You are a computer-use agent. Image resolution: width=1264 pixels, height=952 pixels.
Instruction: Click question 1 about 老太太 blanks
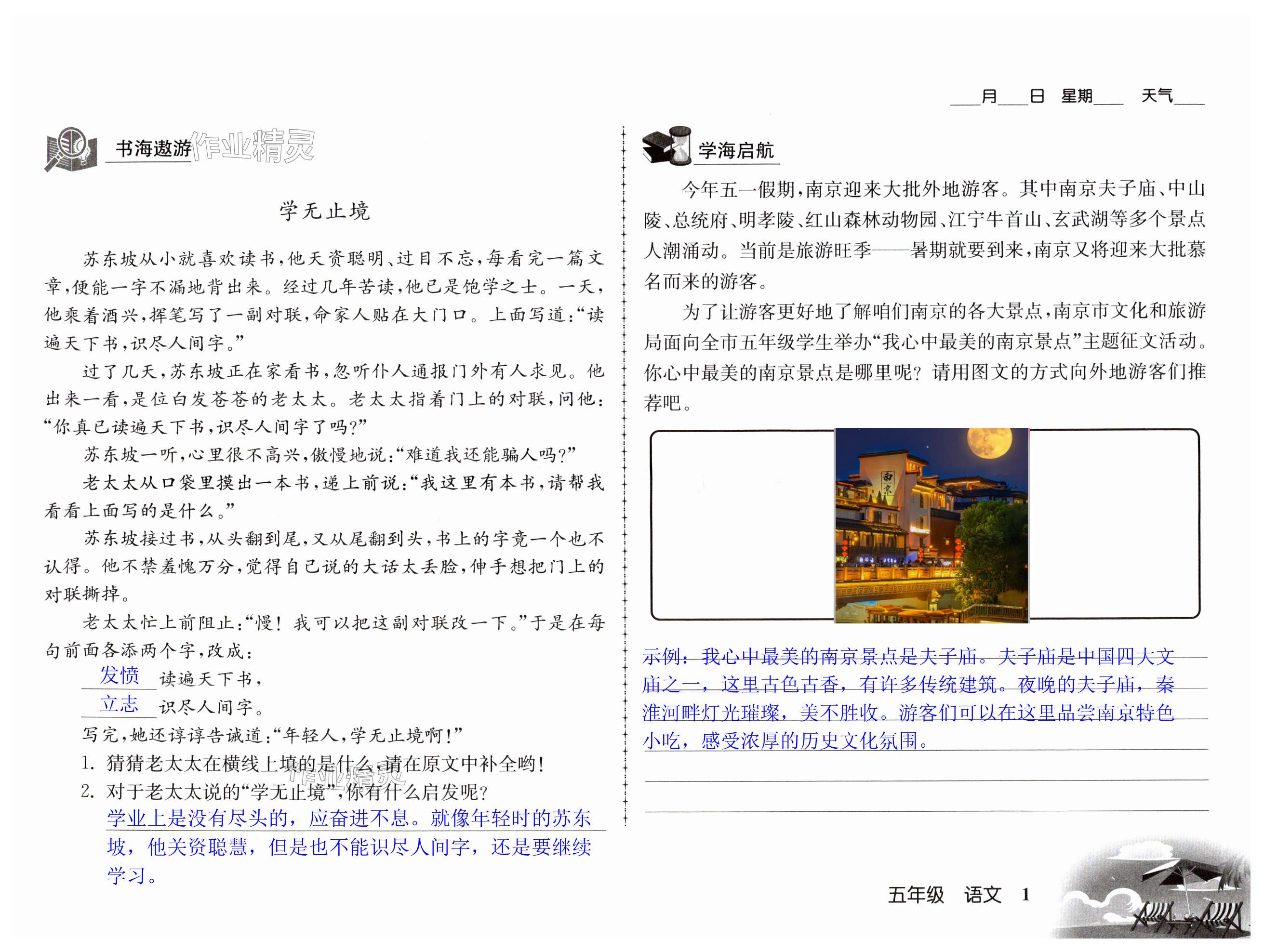[313, 764]
